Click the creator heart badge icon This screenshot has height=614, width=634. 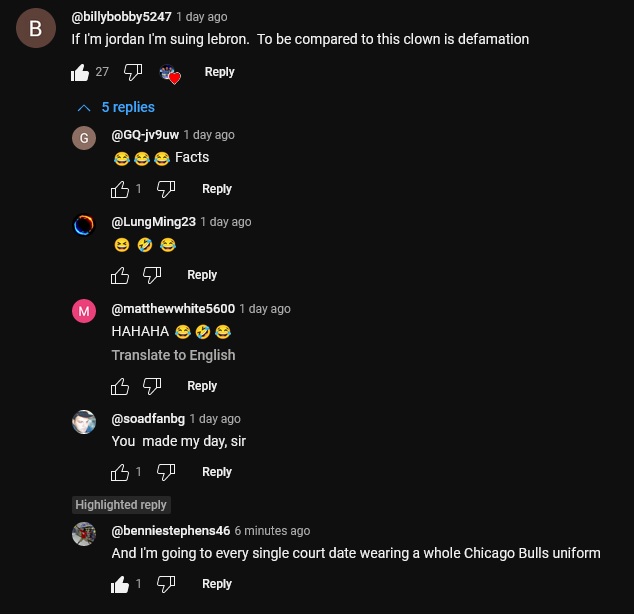coord(170,74)
